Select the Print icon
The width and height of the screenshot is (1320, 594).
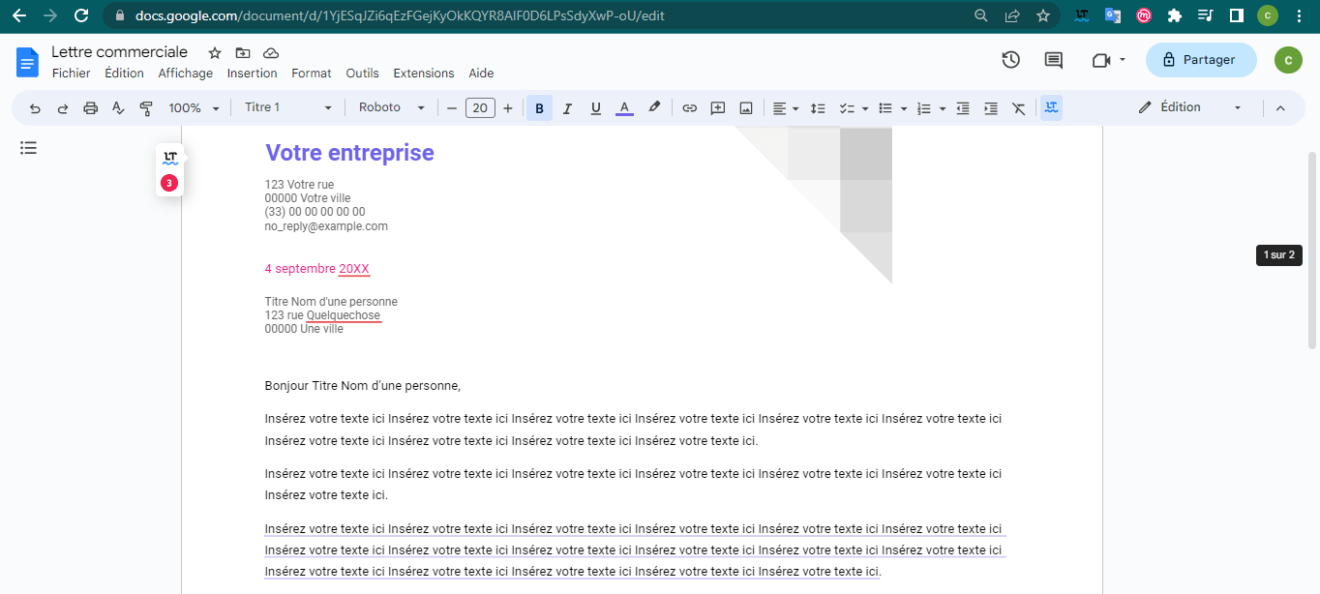pyautogui.click(x=90, y=107)
